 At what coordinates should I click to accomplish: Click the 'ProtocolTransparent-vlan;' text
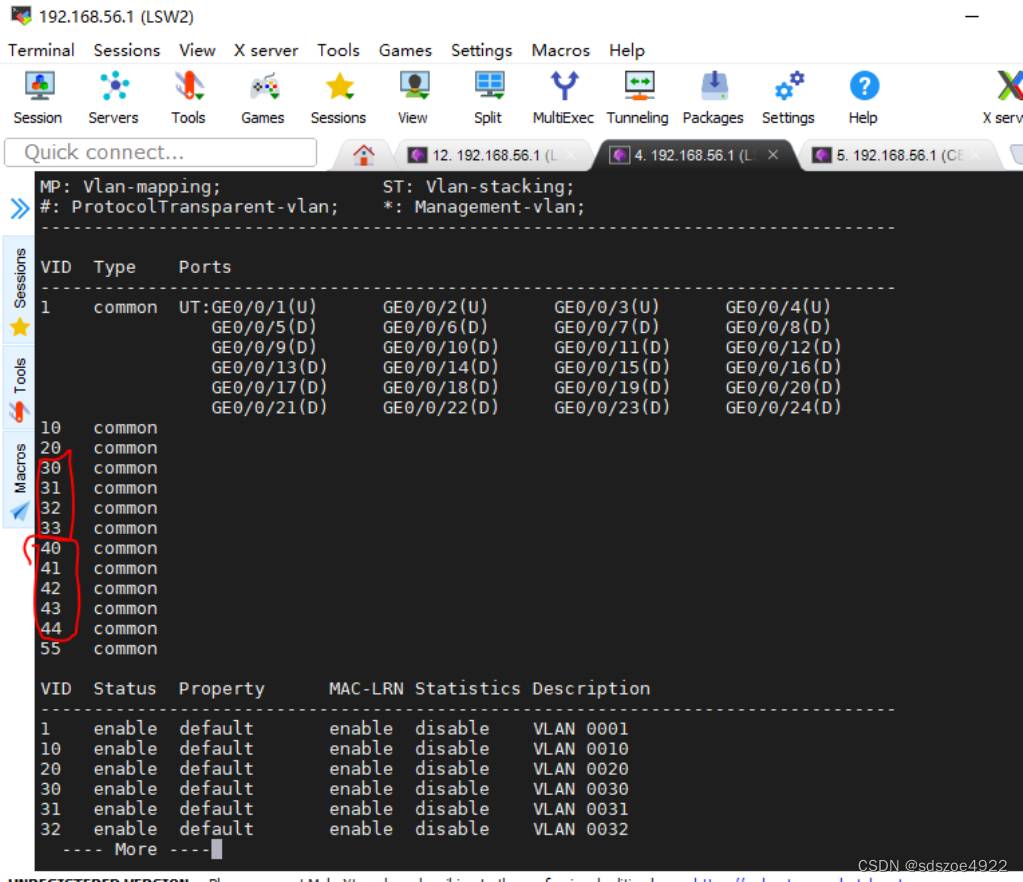(205, 207)
